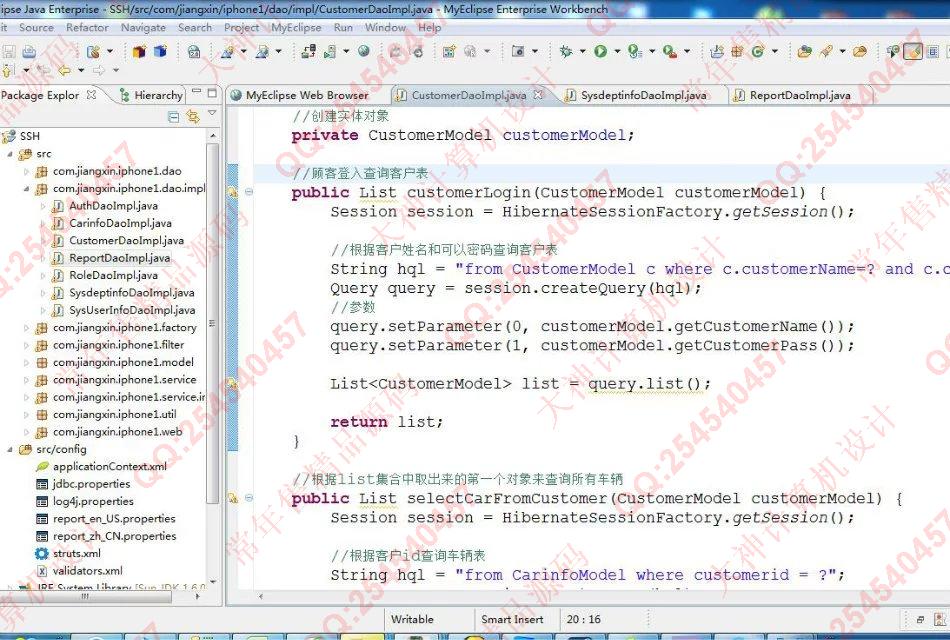Click Package Explorer horizontal scrollbar thumb
950x640 pixels.
86,596
